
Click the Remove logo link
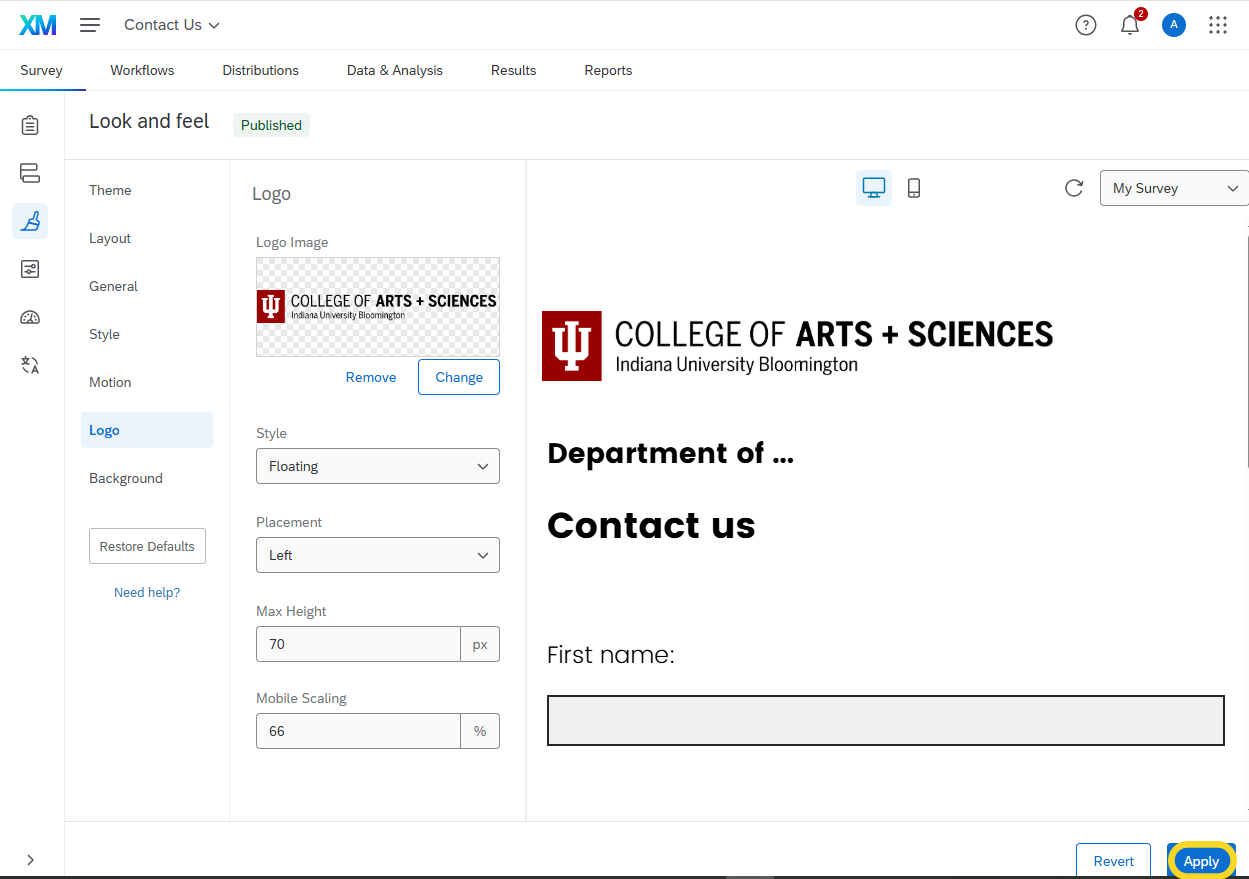tap(370, 377)
